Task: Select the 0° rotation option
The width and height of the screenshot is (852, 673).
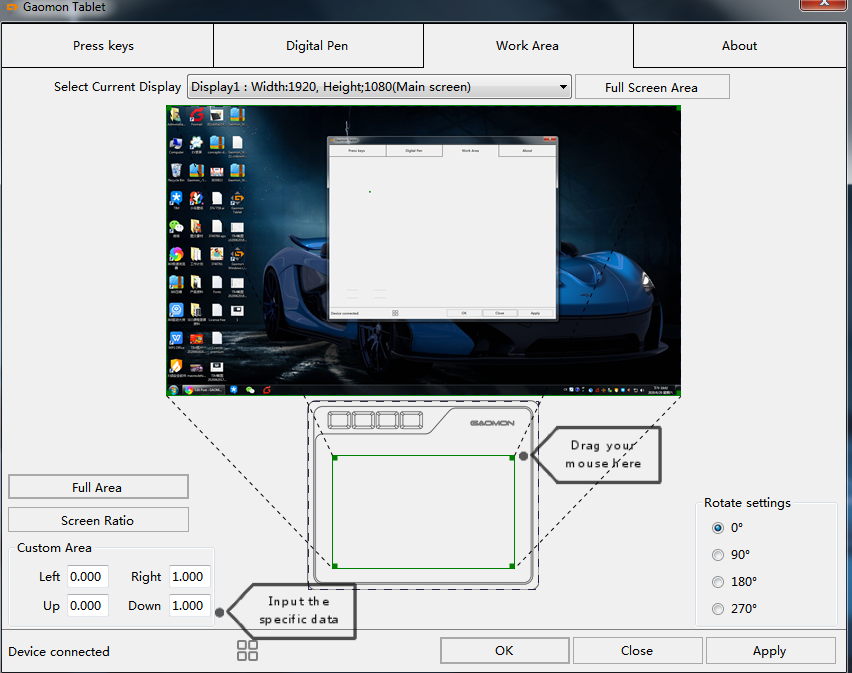Action: click(718, 528)
